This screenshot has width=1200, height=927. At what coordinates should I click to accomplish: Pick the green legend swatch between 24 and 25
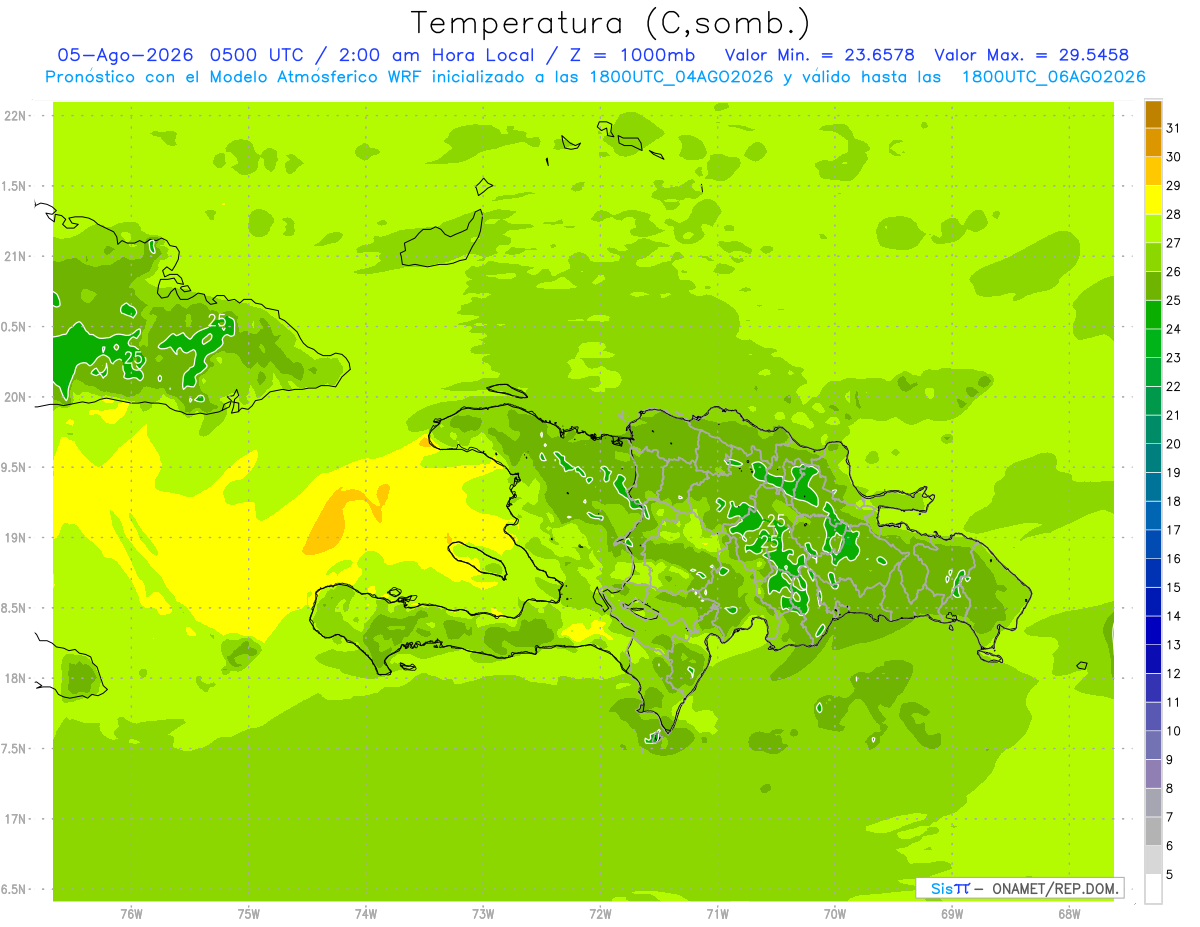coord(1153,315)
